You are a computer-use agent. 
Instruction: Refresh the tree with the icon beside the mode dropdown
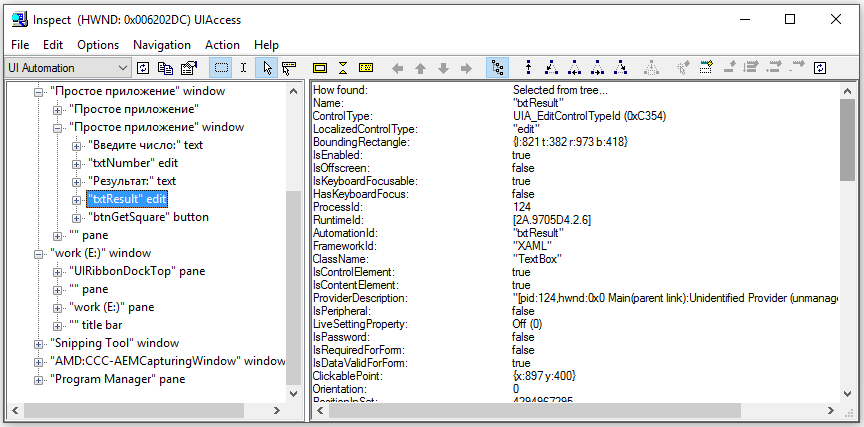click(143, 68)
